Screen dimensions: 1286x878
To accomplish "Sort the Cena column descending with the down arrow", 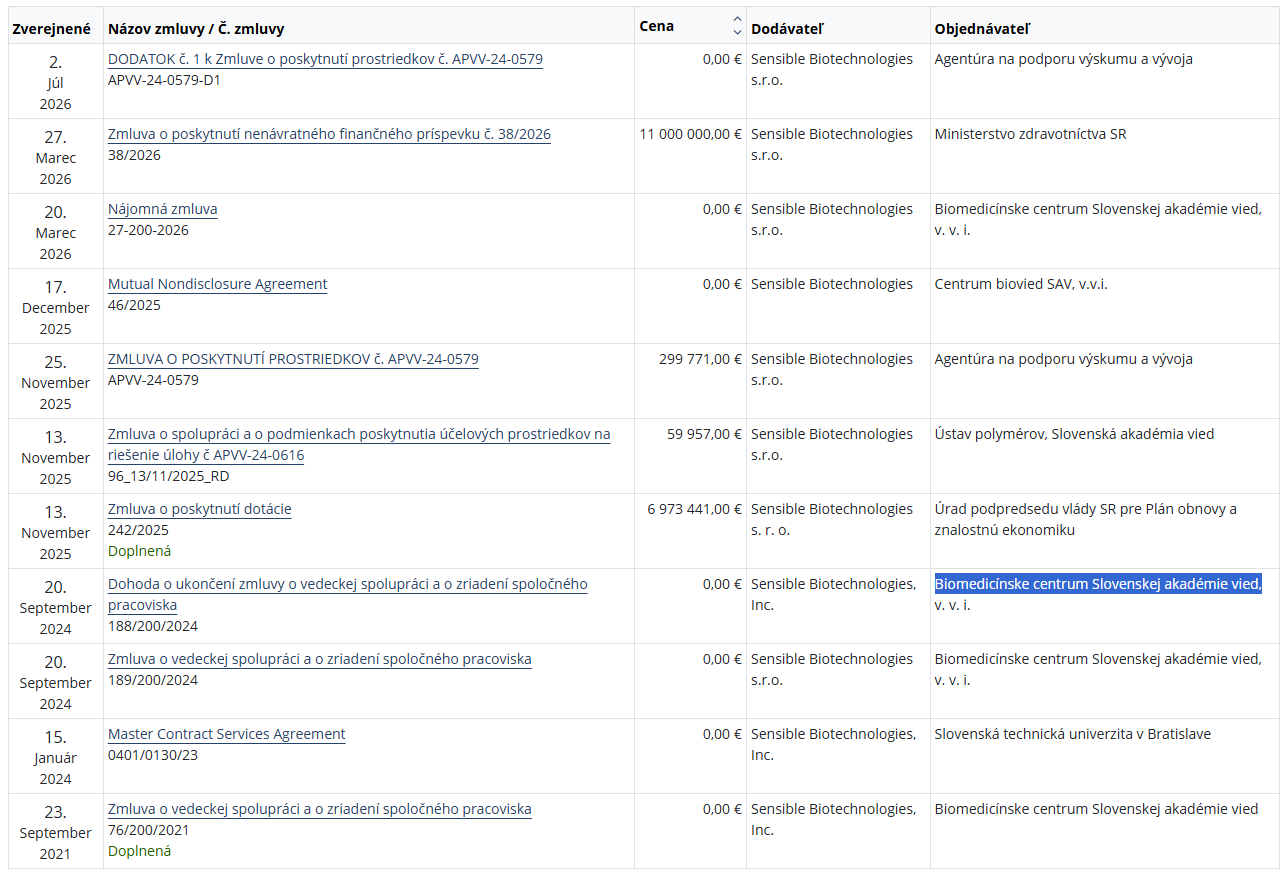I will (737, 32).
